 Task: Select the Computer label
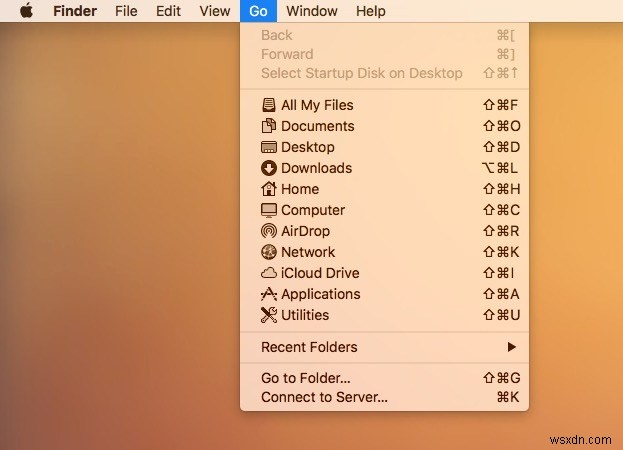coord(313,210)
